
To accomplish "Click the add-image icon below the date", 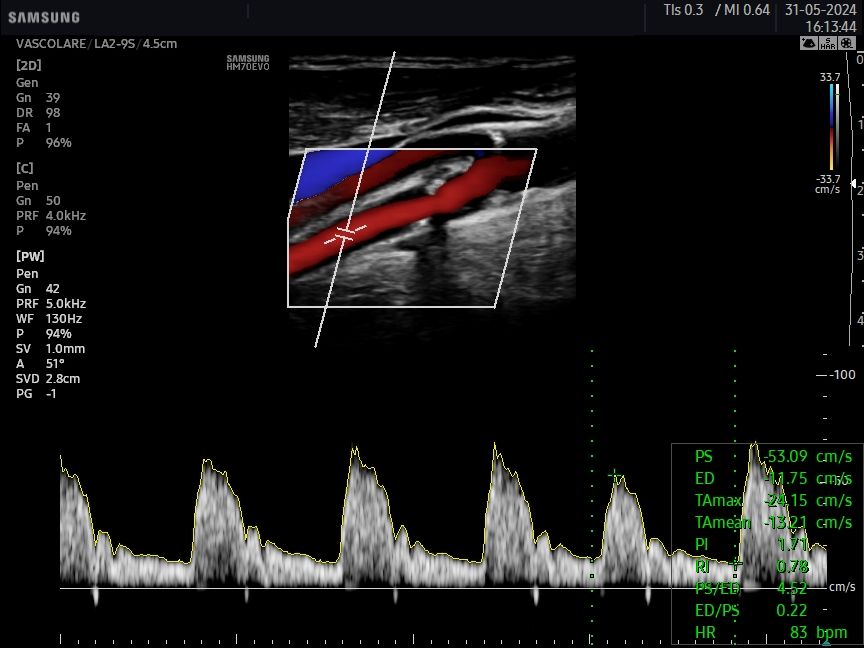I will click(x=809, y=43).
